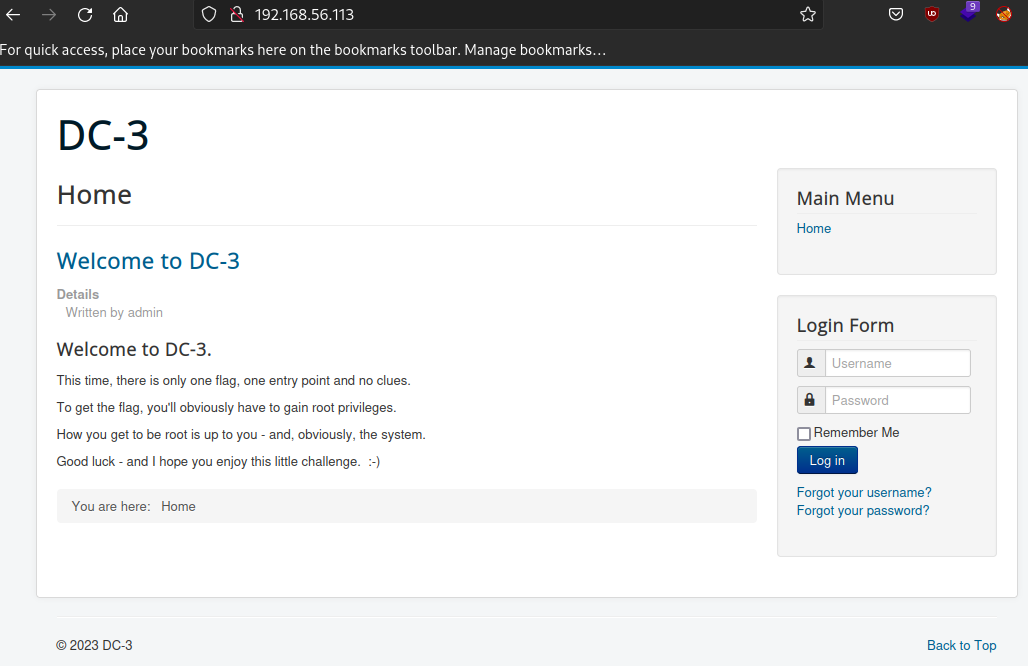Click the username person icon in Login Form
The height and width of the screenshot is (666, 1028).
point(810,362)
